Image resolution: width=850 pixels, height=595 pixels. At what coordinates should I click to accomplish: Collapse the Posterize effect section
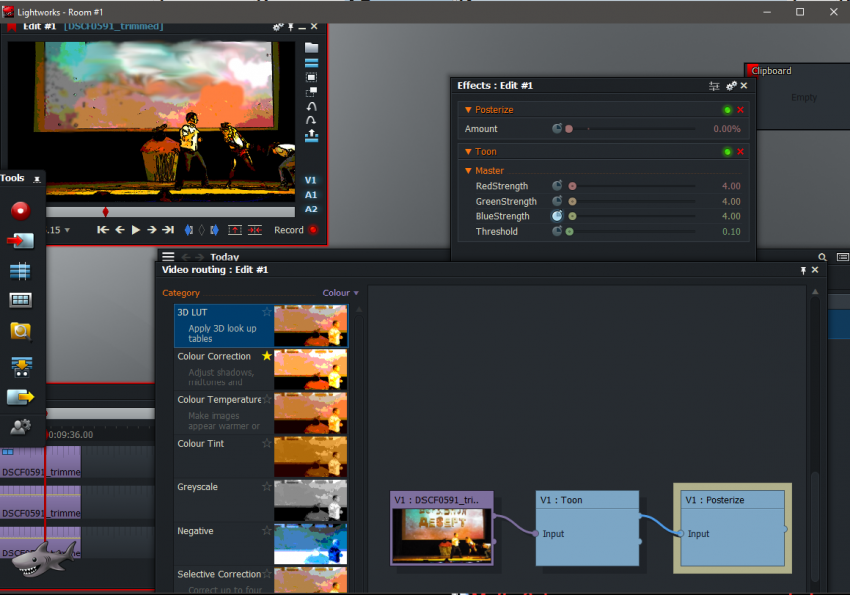click(x=468, y=110)
